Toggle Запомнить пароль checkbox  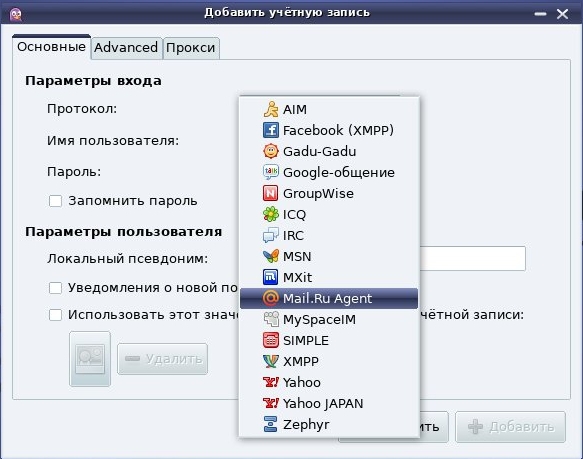[55, 201]
